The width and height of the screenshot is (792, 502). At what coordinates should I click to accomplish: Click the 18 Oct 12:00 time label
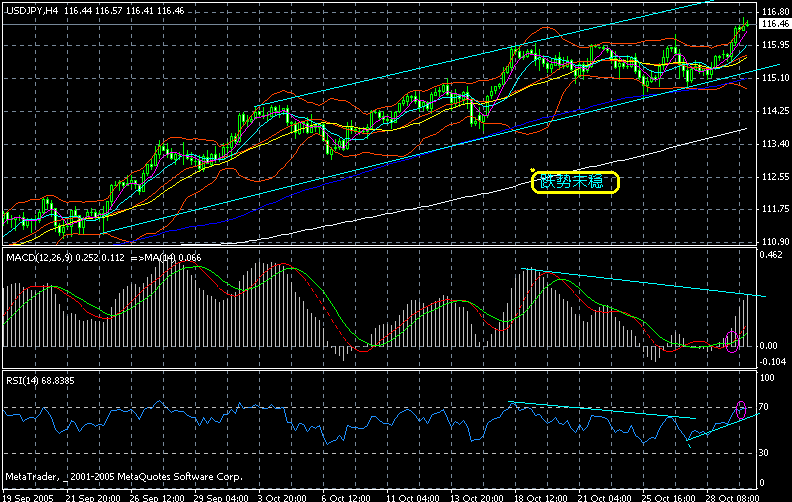click(541, 498)
